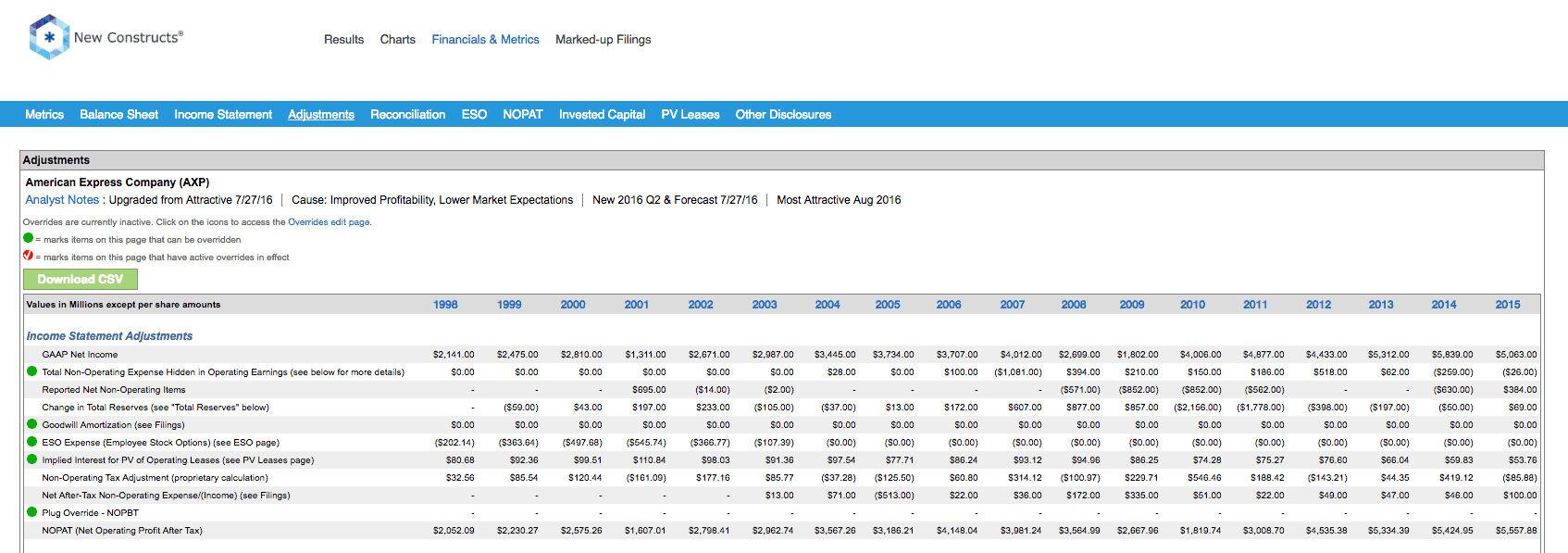1568x553 pixels.
Task: Click American Express Company (AXP) title
Action: pyautogui.click(x=118, y=182)
